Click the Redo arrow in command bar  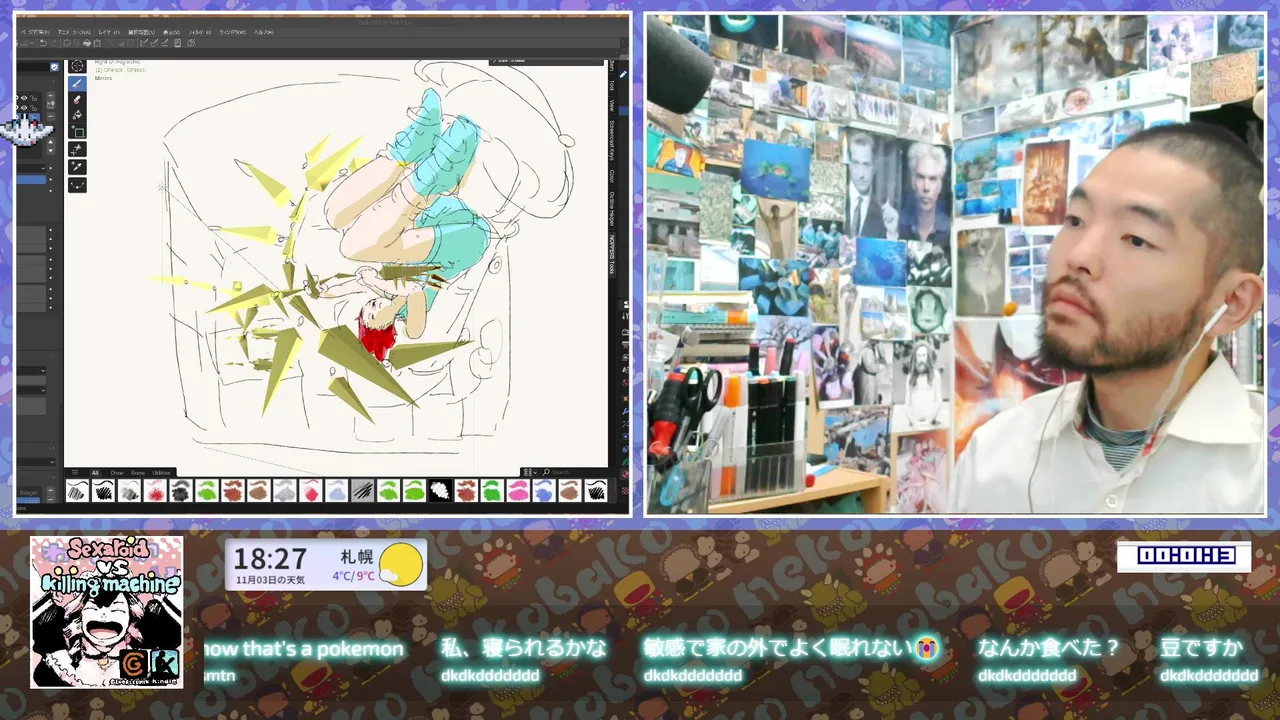pyautogui.click(x=54, y=43)
